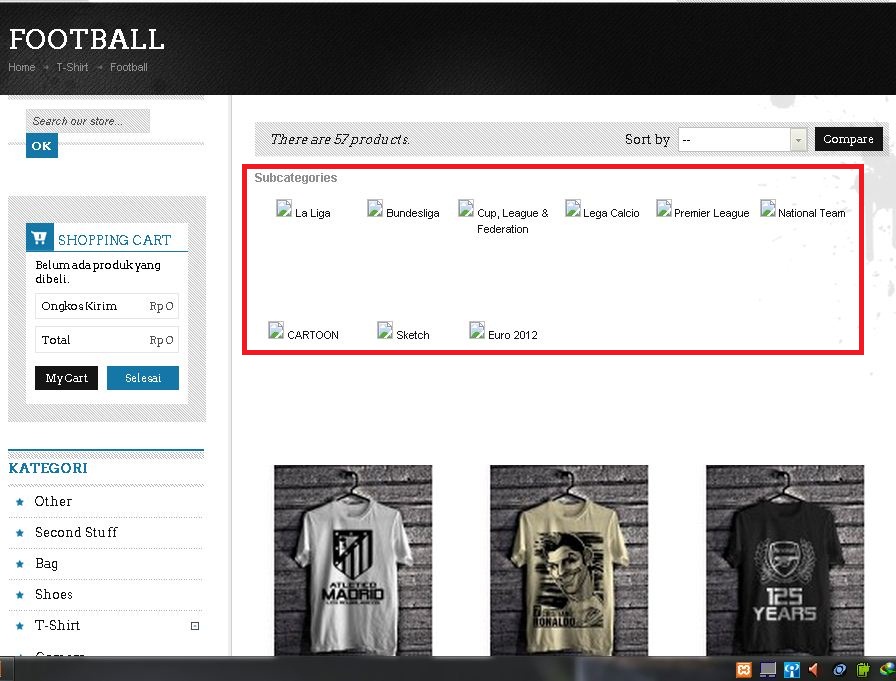Click the monitor display tray icon
896x681 pixels.
(x=767, y=670)
